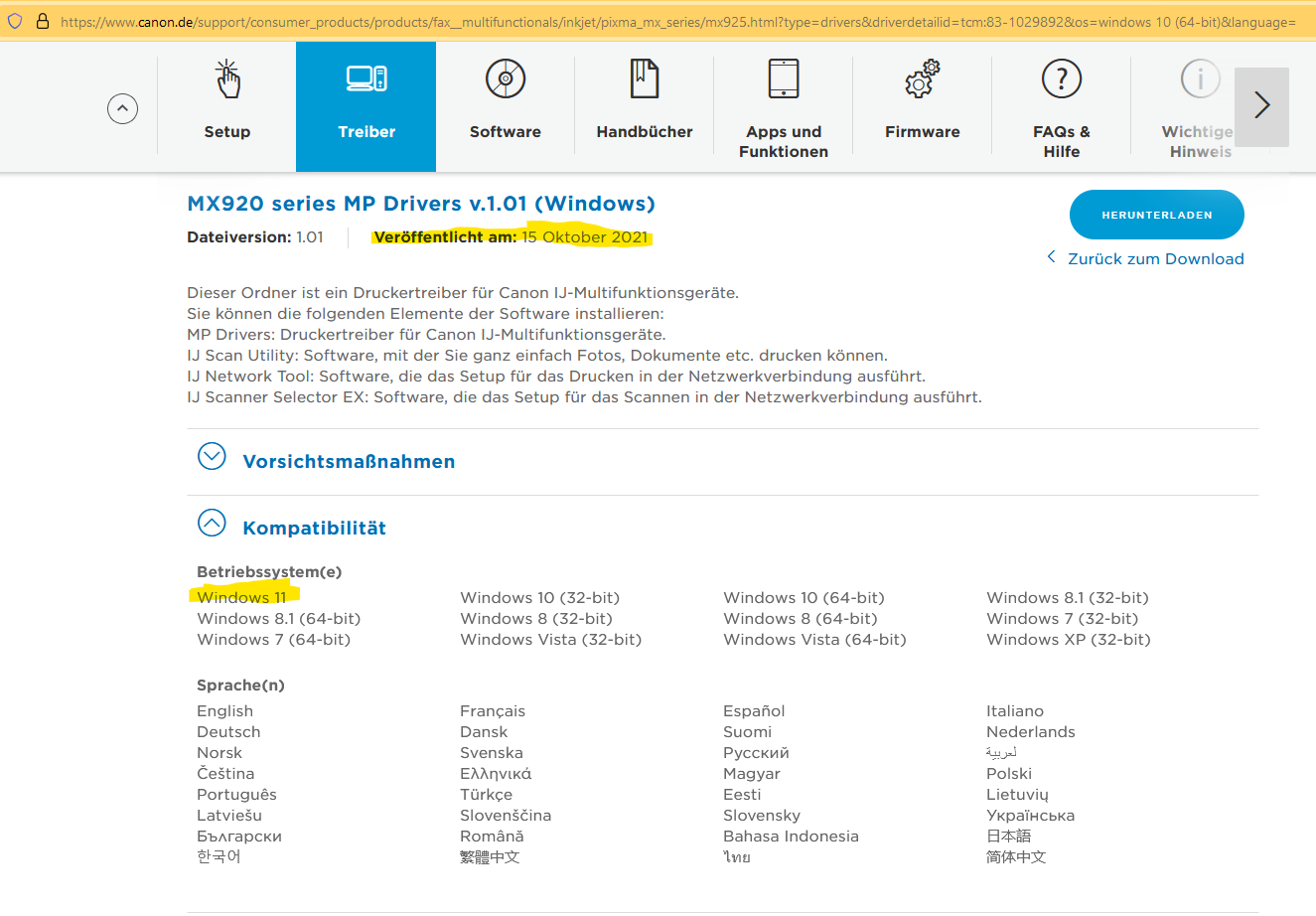Select the Treiber tab label
Image resolution: width=1316 pixels, height=916 pixels.
(x=366, y=132)
